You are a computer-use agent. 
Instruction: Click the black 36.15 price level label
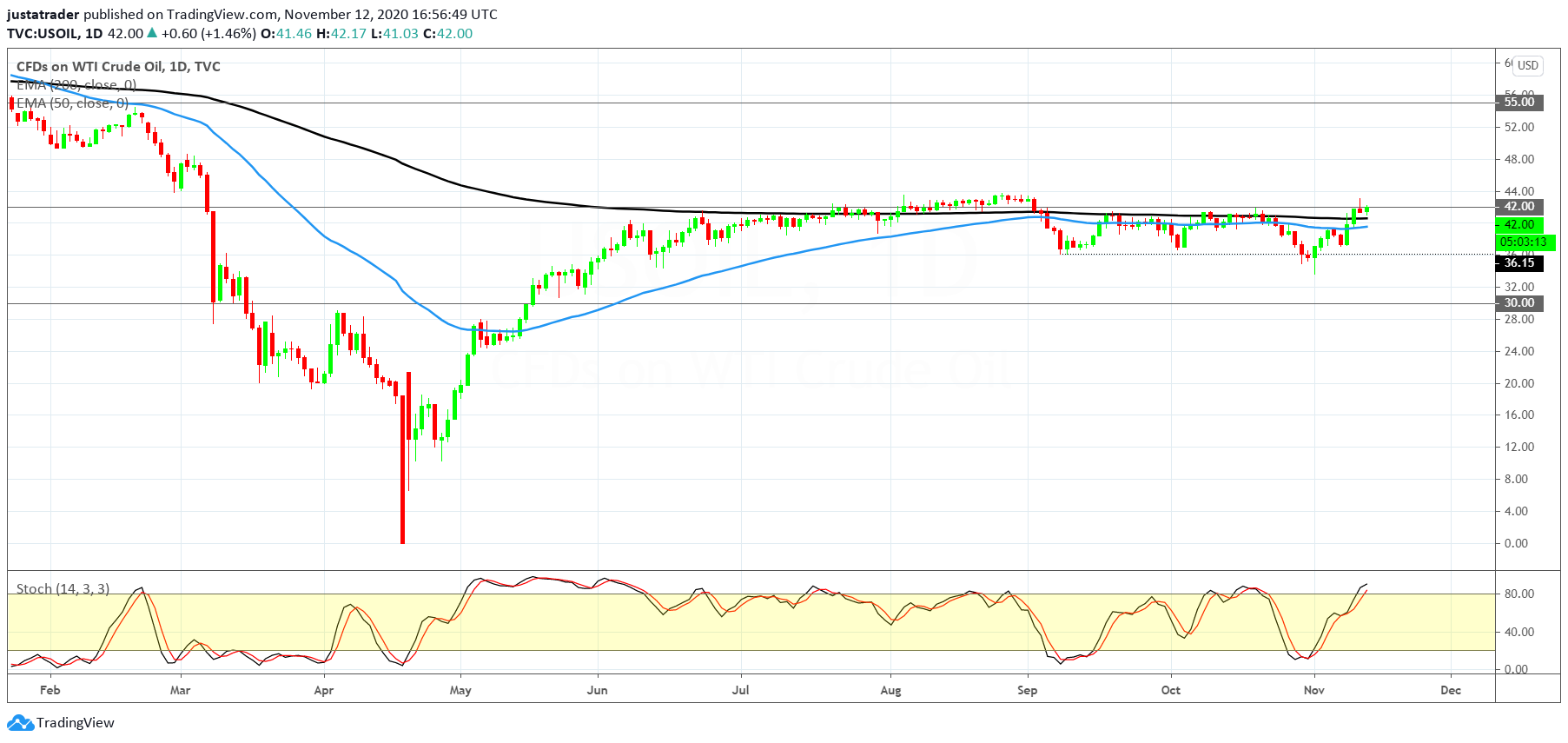click(1519, 263)
